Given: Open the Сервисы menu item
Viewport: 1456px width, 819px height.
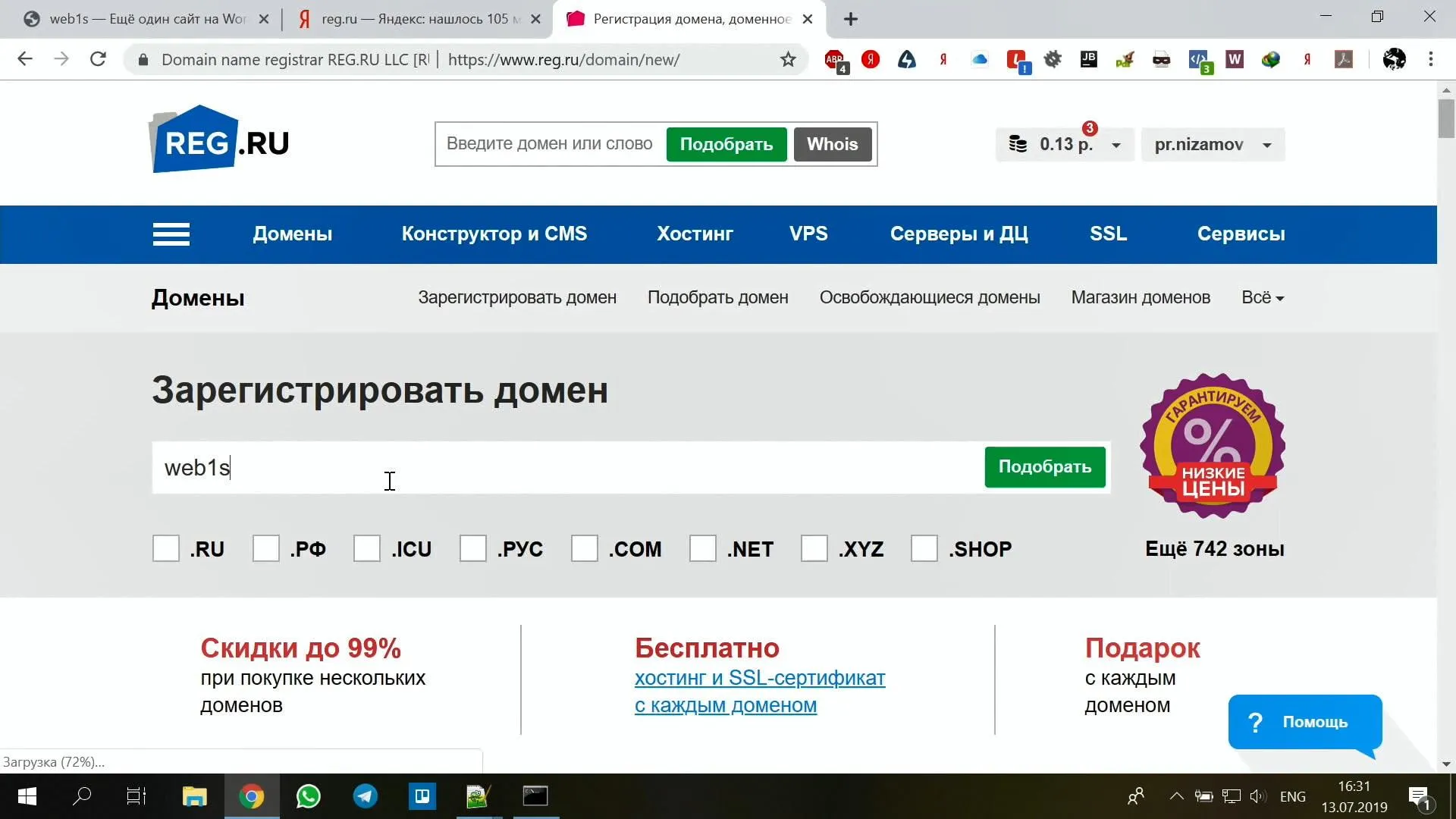Looking at the screenshot, I should pyautogui.click(x=1241, y=234).
